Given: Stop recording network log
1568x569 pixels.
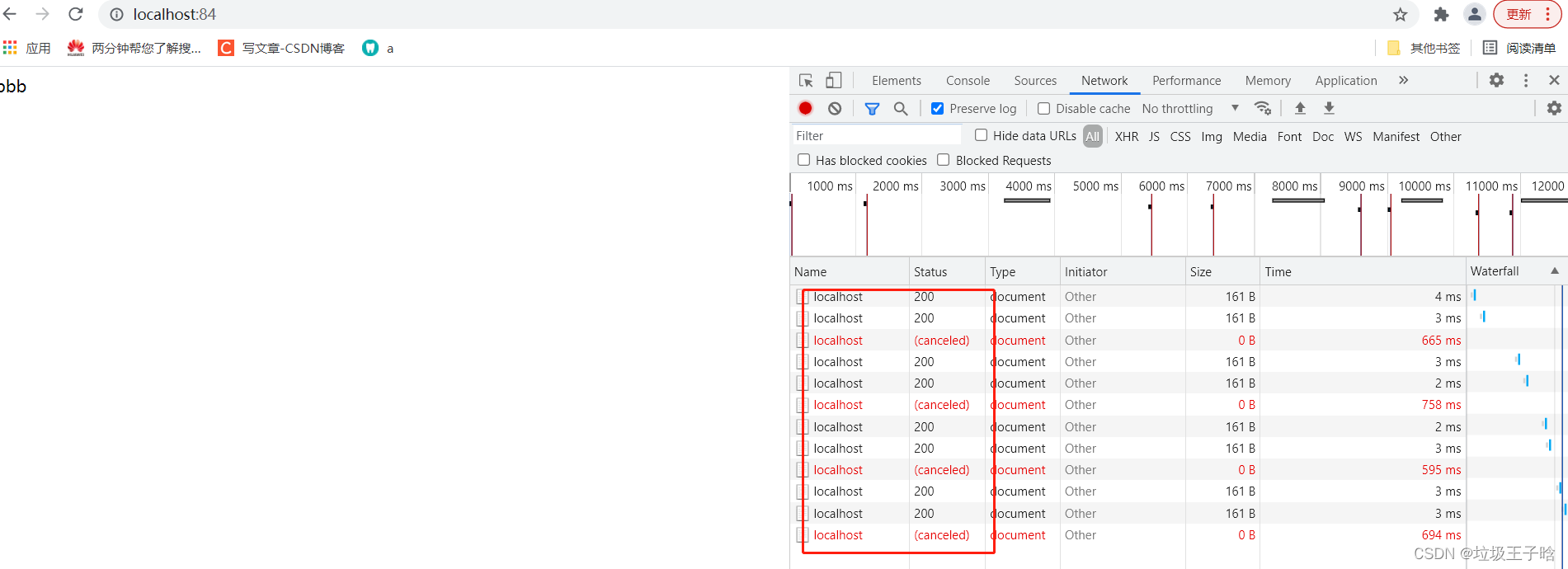Looking at the screenshot, I should tap(806, 108).
